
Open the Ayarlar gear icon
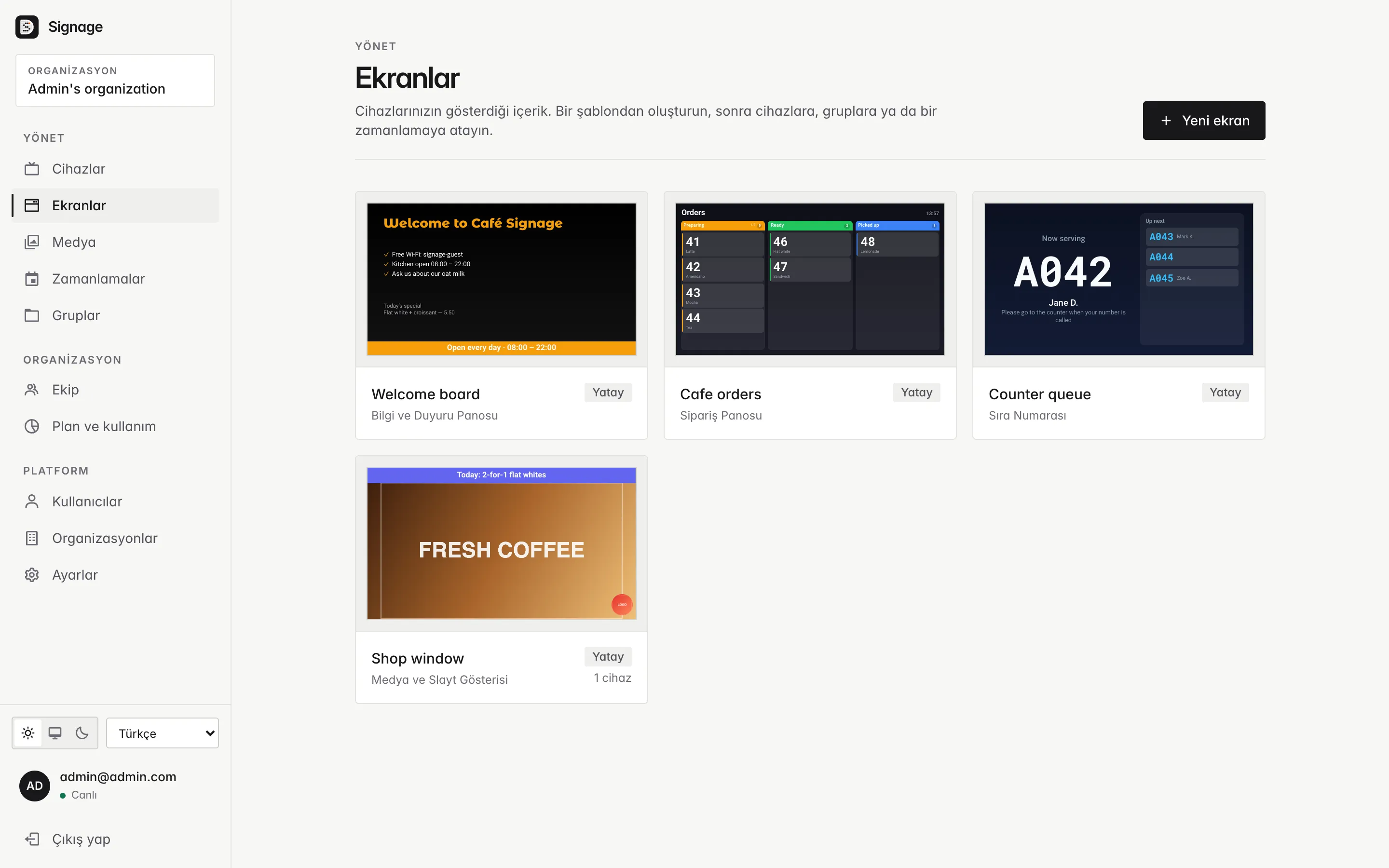coord(31,575)
